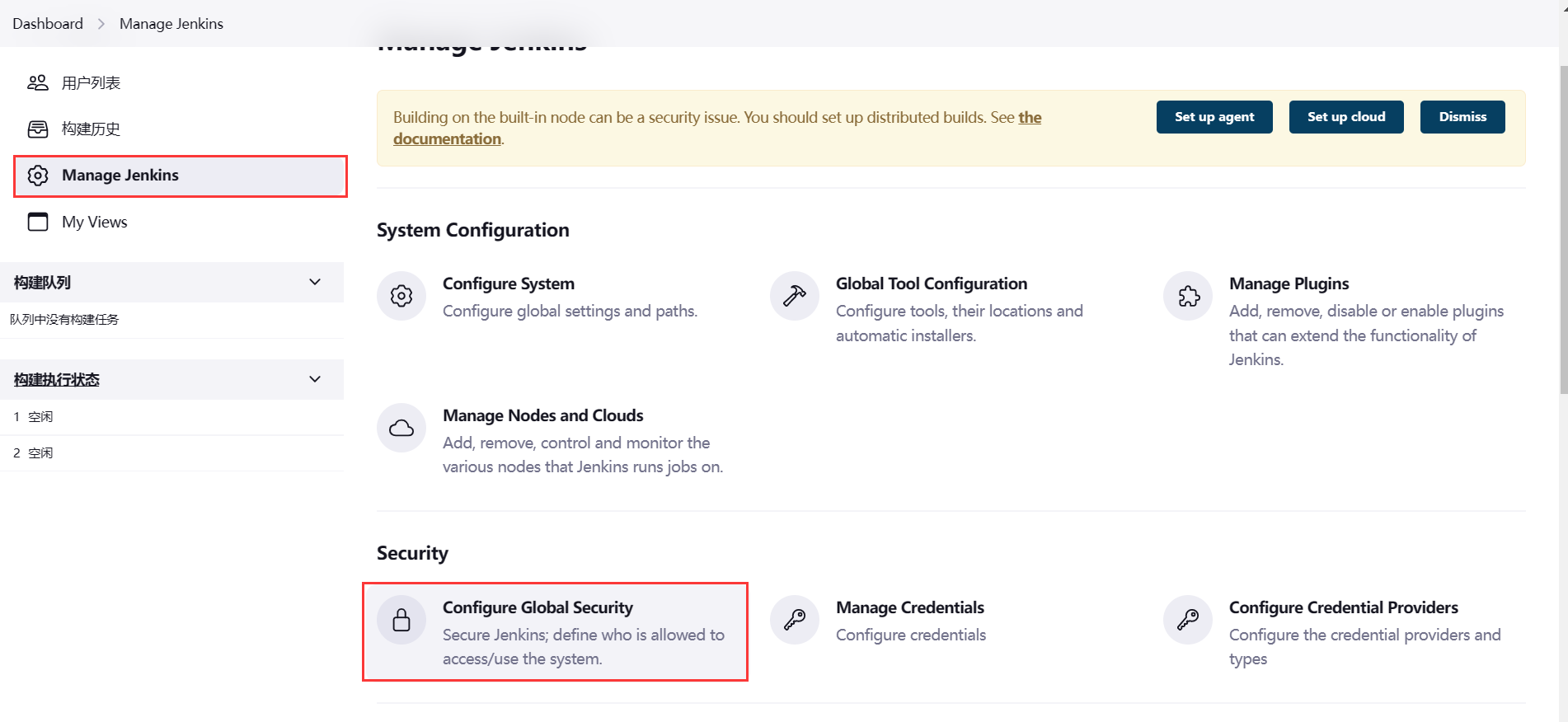Screen dimensions: 1568x722
Task: Open the Dashboard breadcrumb item
Action: (48, 24)
